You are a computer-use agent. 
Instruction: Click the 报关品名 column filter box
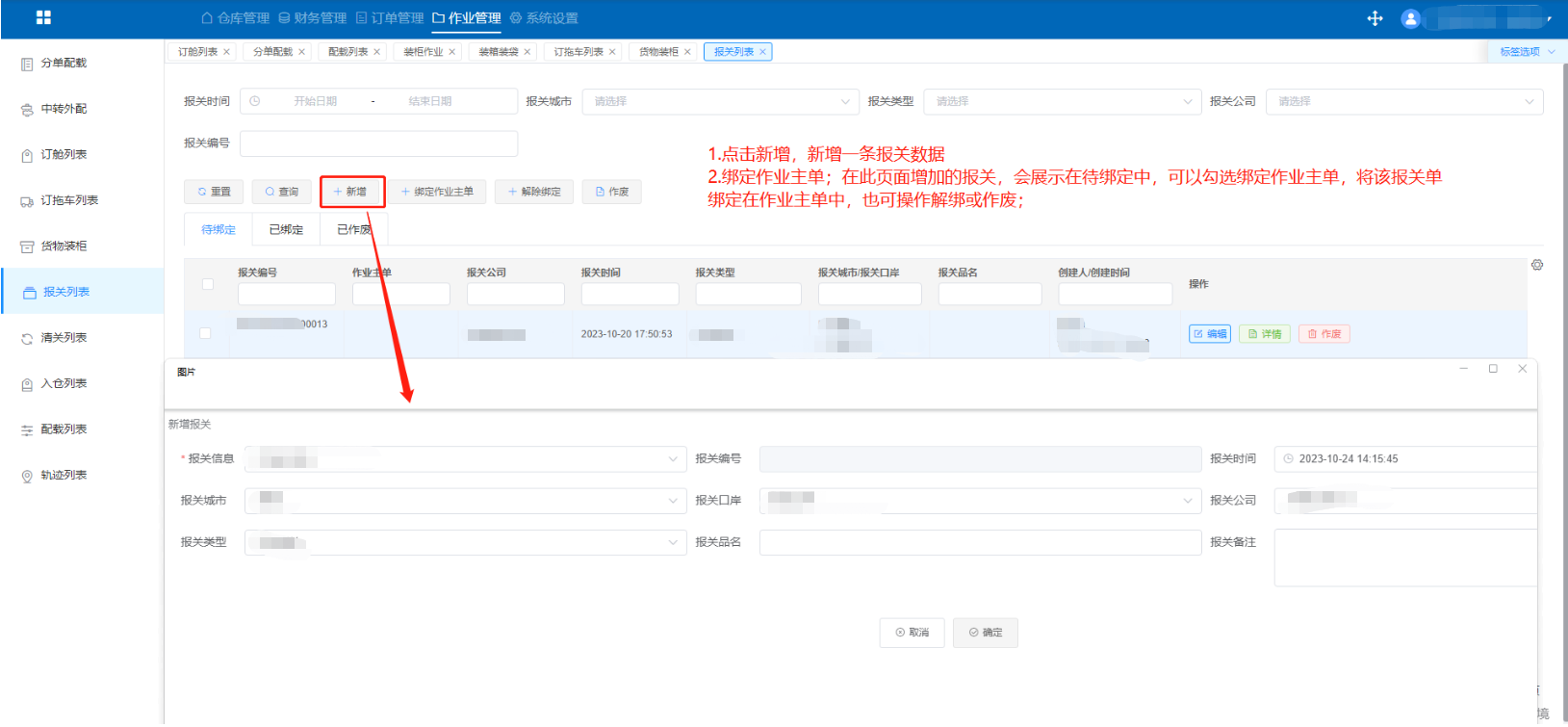990,294
